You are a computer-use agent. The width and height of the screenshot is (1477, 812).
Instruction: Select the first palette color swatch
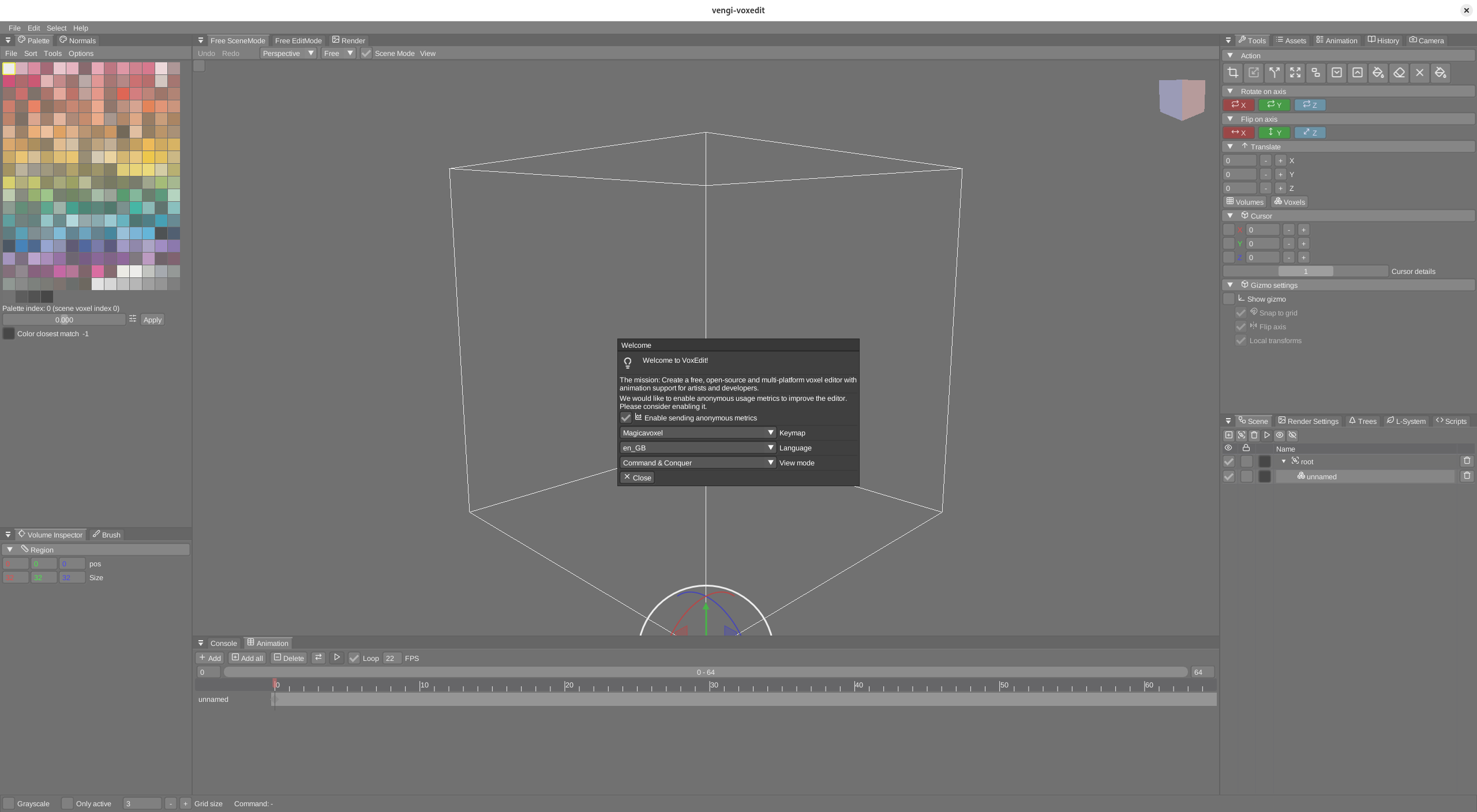pos(9,68)
